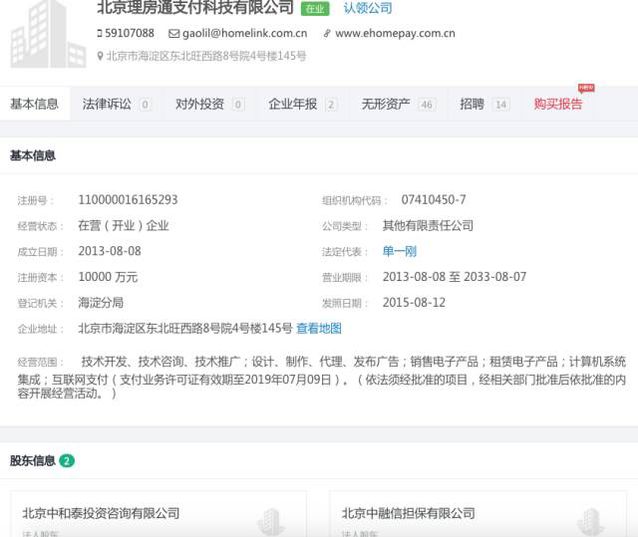Click the email envelope icon

click(173, 34)
